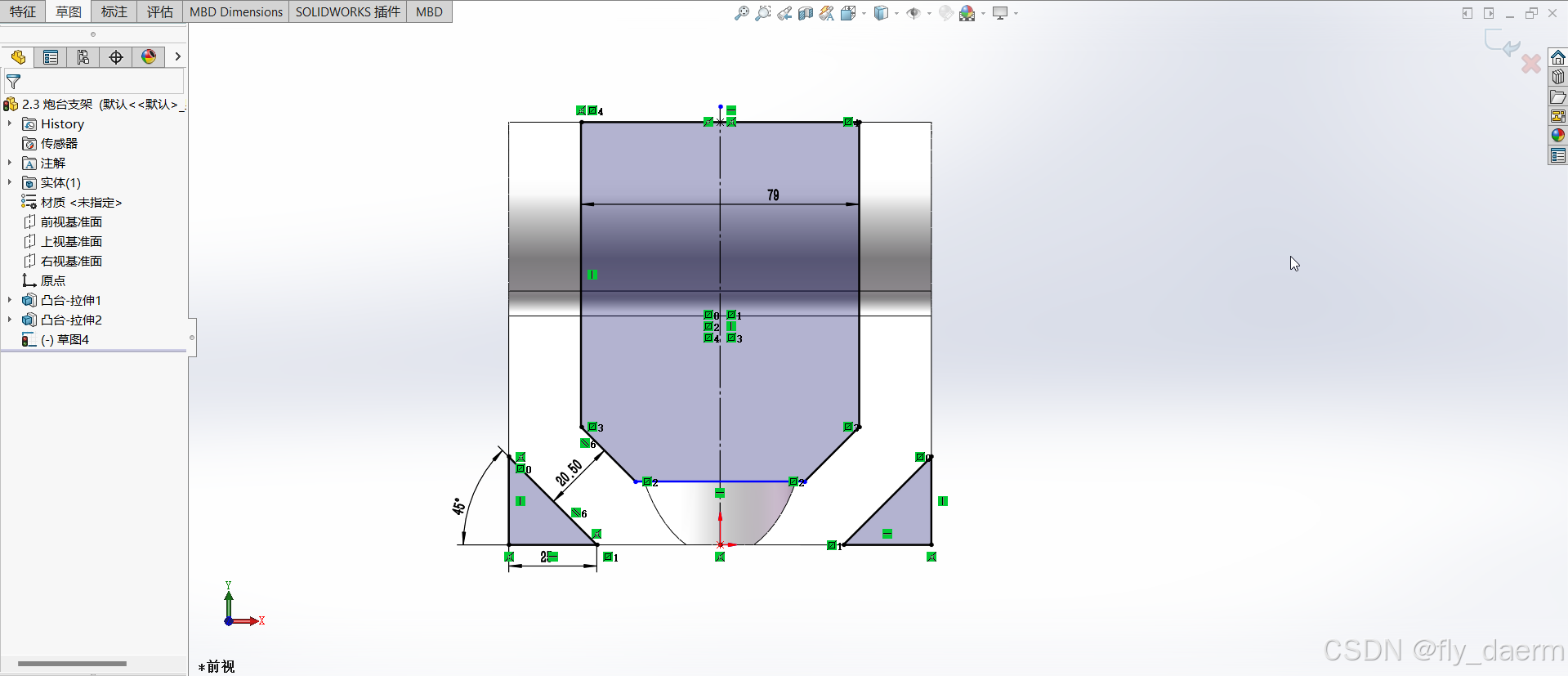Click the History folder icon

(29, 123)
